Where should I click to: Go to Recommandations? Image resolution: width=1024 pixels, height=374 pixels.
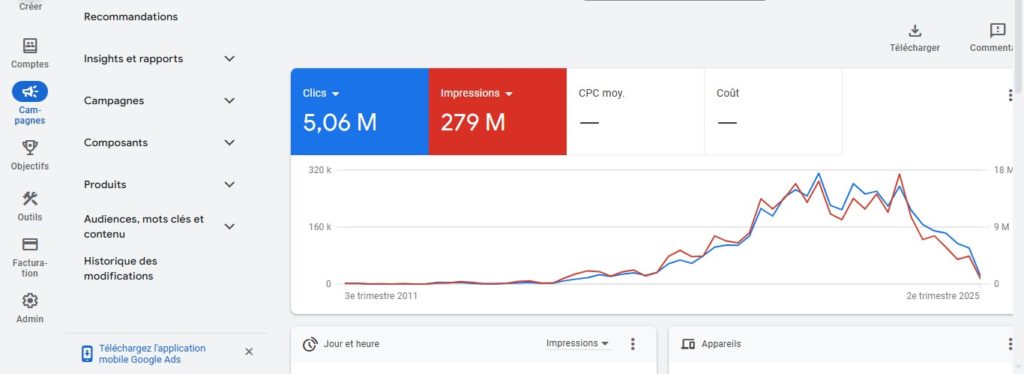(131, 17)
